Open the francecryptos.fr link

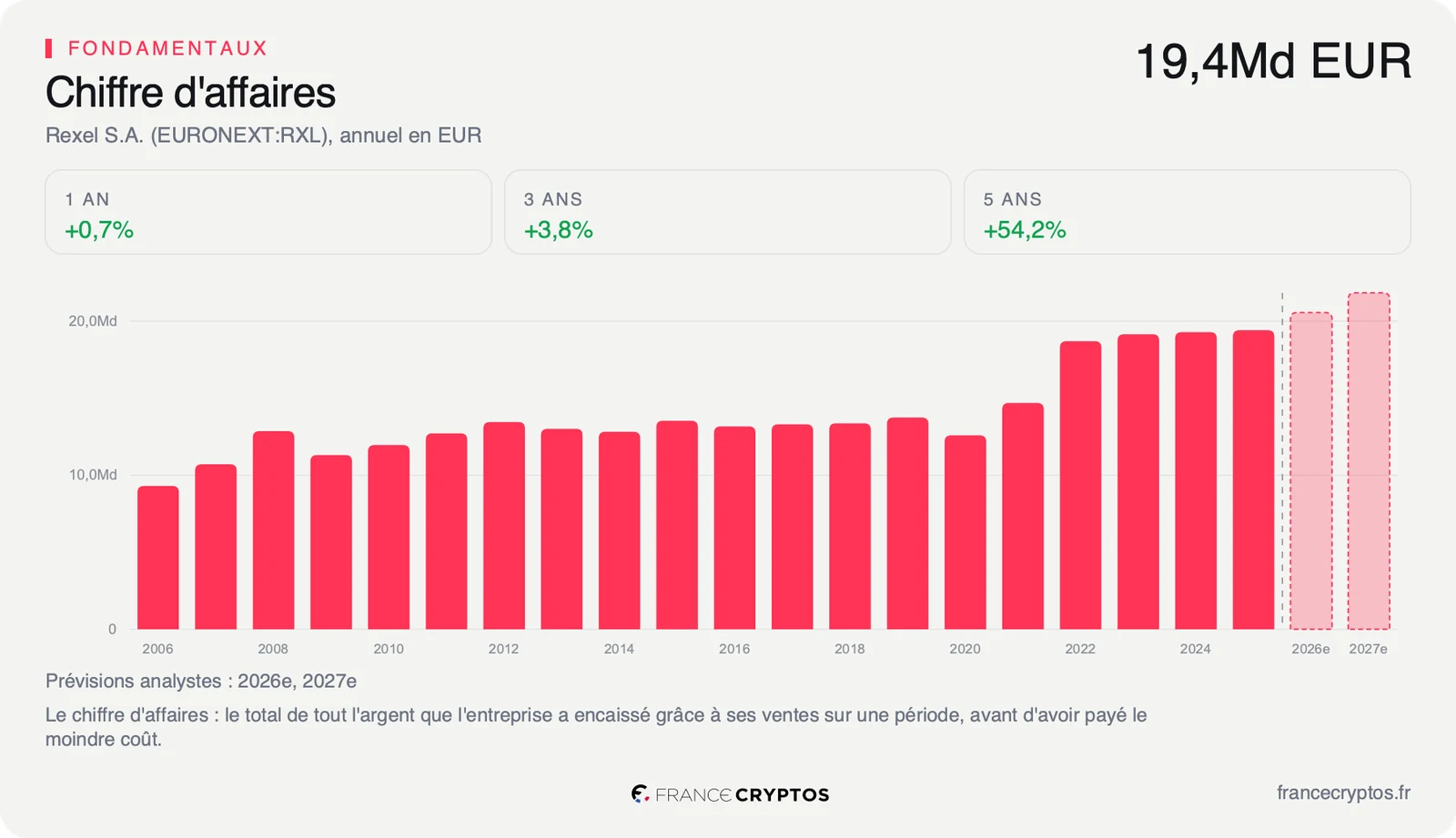click(1343, 793)
